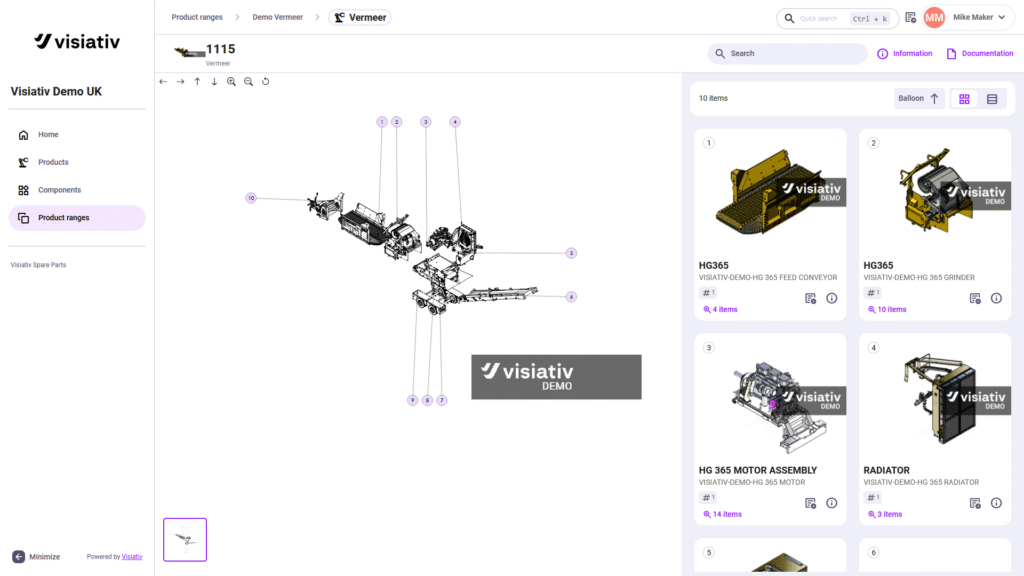Image resolution: width=1024 pixels, height=576 pixels.
Task: Select balloon 7 on the diagram
Action: pyautogui.click(x=442, y=400)
